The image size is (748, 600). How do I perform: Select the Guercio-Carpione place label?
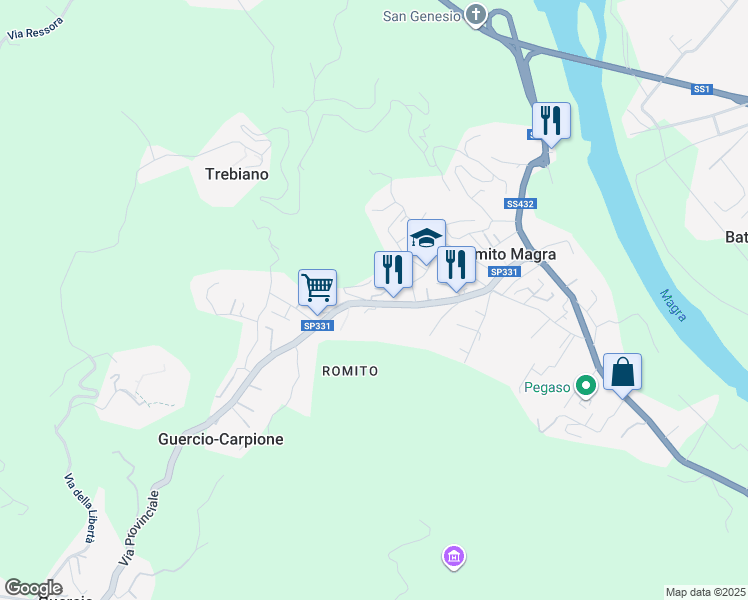pyautogui.click(x=220, y=439)
